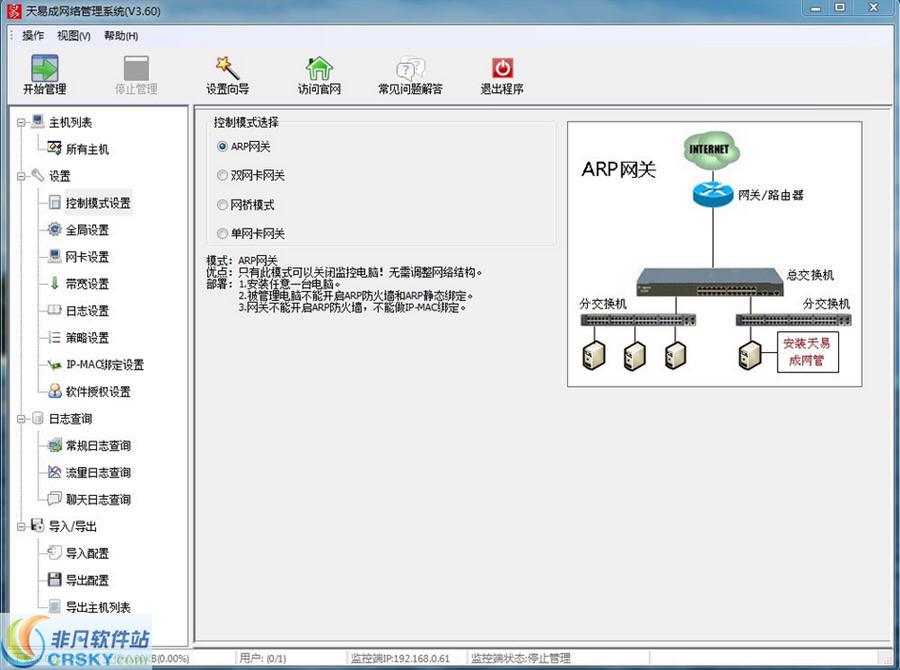This screenshot has width=900, height=670.
Task: Collapse the 导入/导出 tree node
Action: pos(21,526)
